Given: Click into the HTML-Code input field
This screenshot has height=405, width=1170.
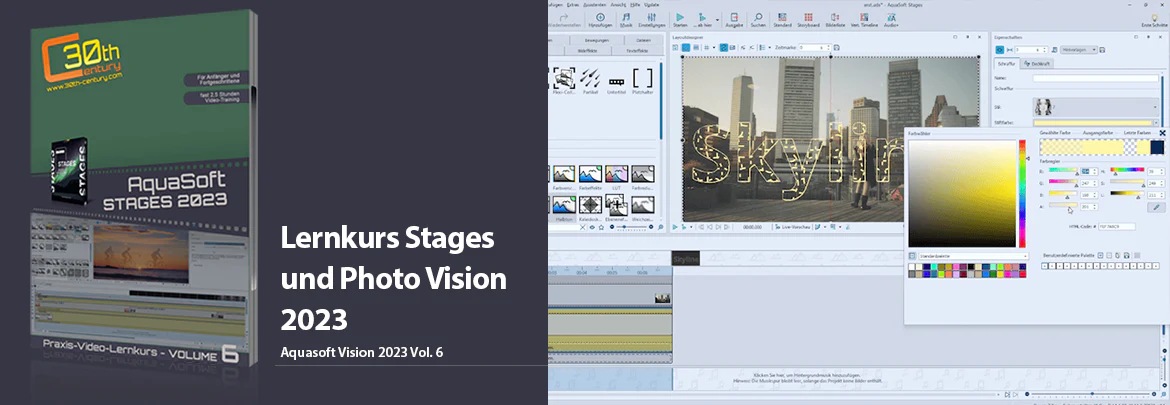Looking at the screenshot, I should point(1116,226).
